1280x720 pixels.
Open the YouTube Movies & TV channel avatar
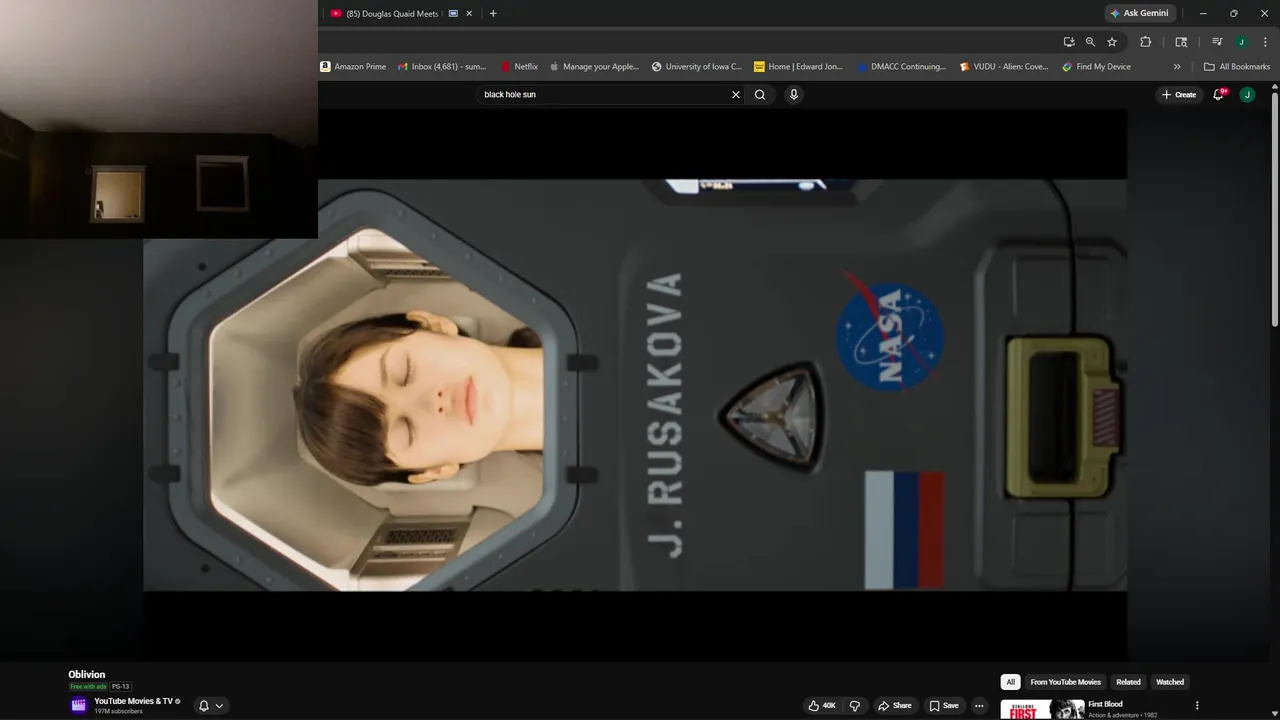[79, 705]
